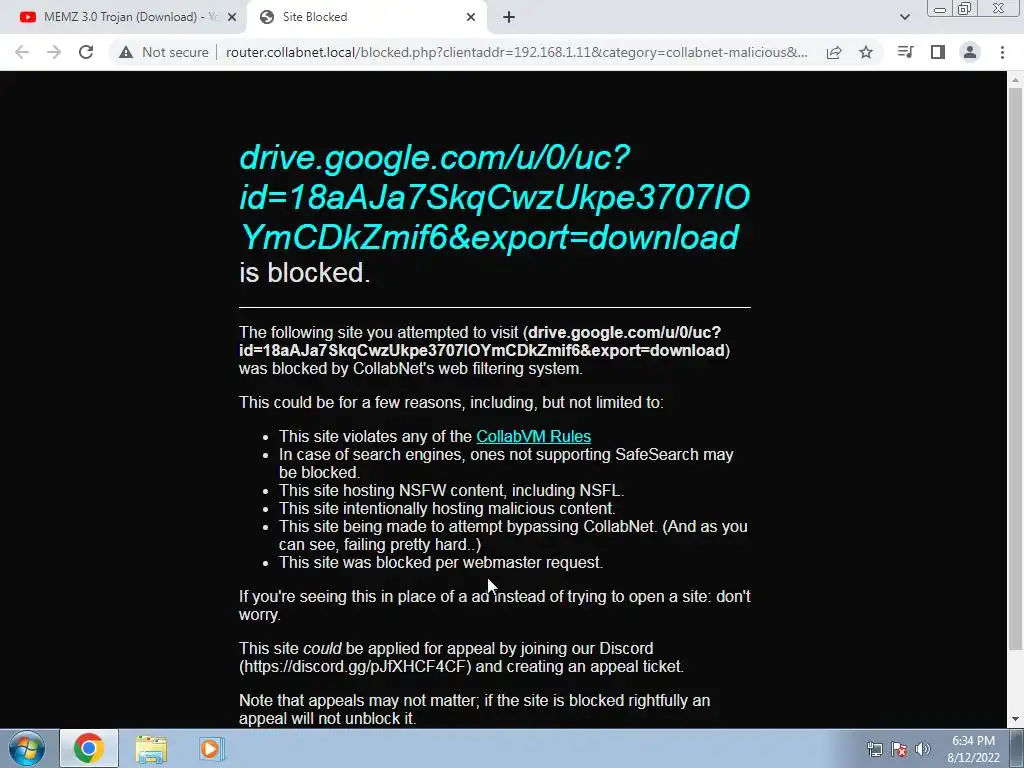This screenshot has width=1024, height=768.
Task: Click the globe favicon on Site Blocked tab
Action: coord(266,17)
